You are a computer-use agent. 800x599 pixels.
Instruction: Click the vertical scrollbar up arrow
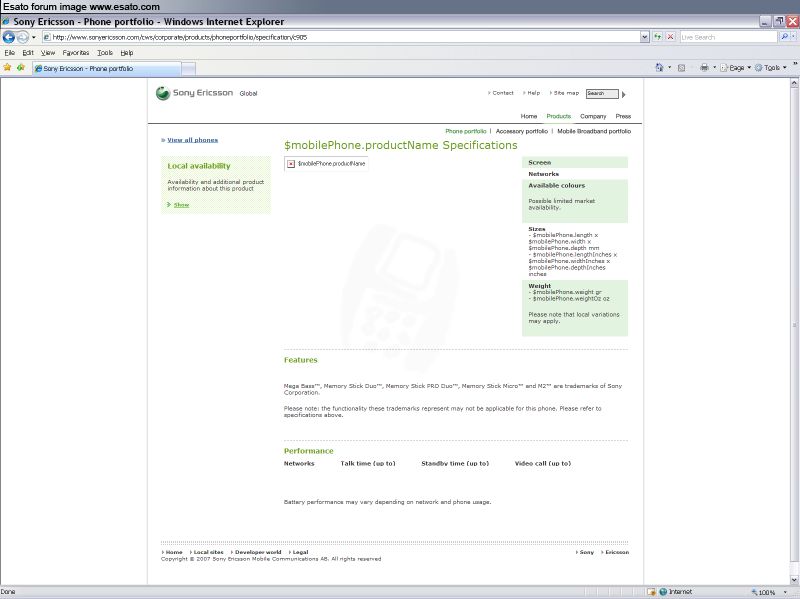pyautogui.click(x=794, y=83)
